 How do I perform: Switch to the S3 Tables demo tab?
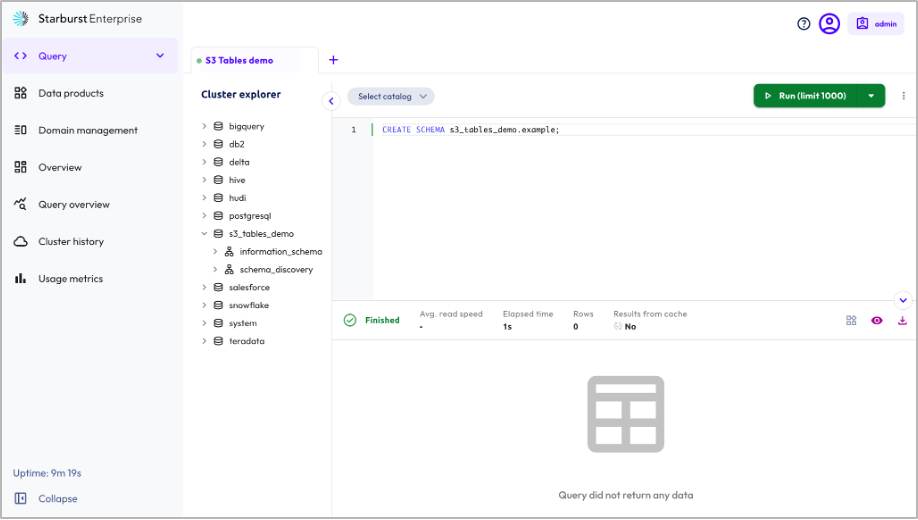(239, 60)
